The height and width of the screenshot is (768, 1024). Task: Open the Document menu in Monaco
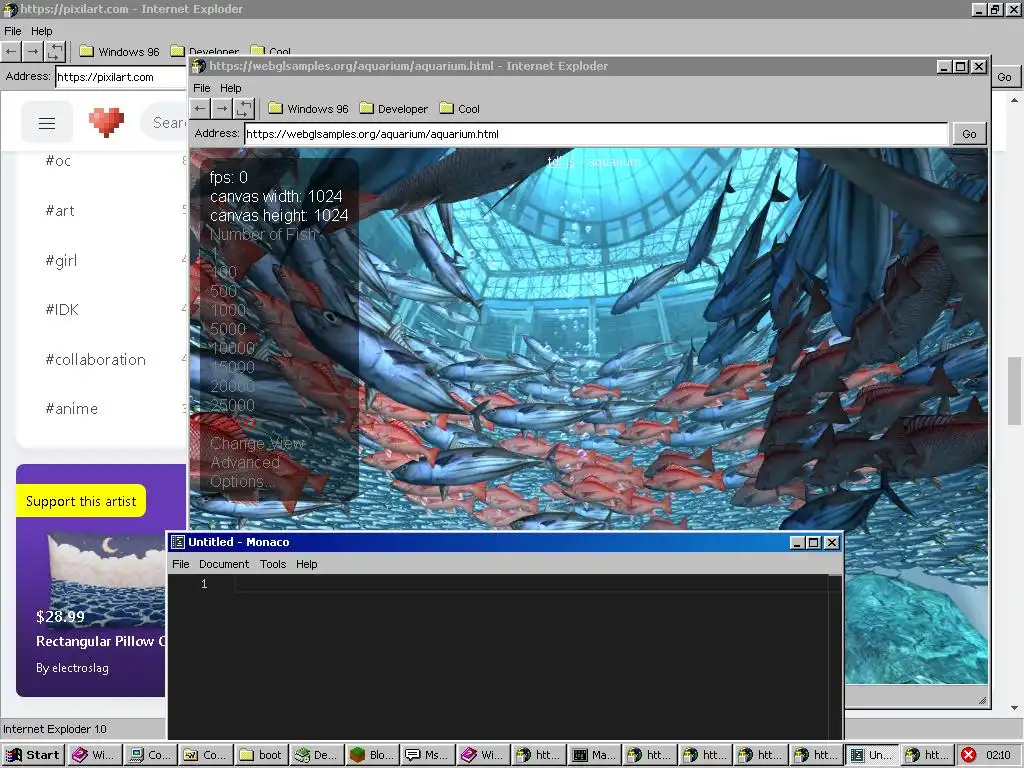[224, 564]
